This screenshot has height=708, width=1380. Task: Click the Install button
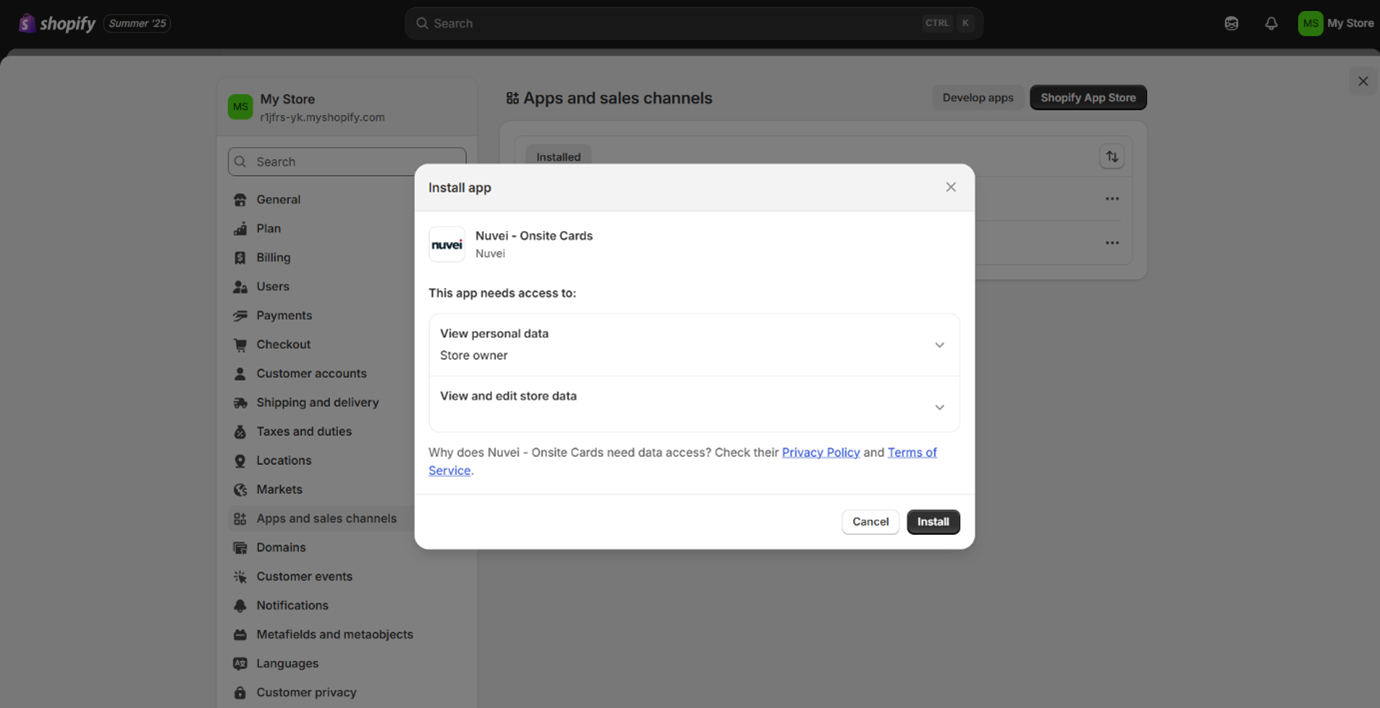(x=933, y=522)
